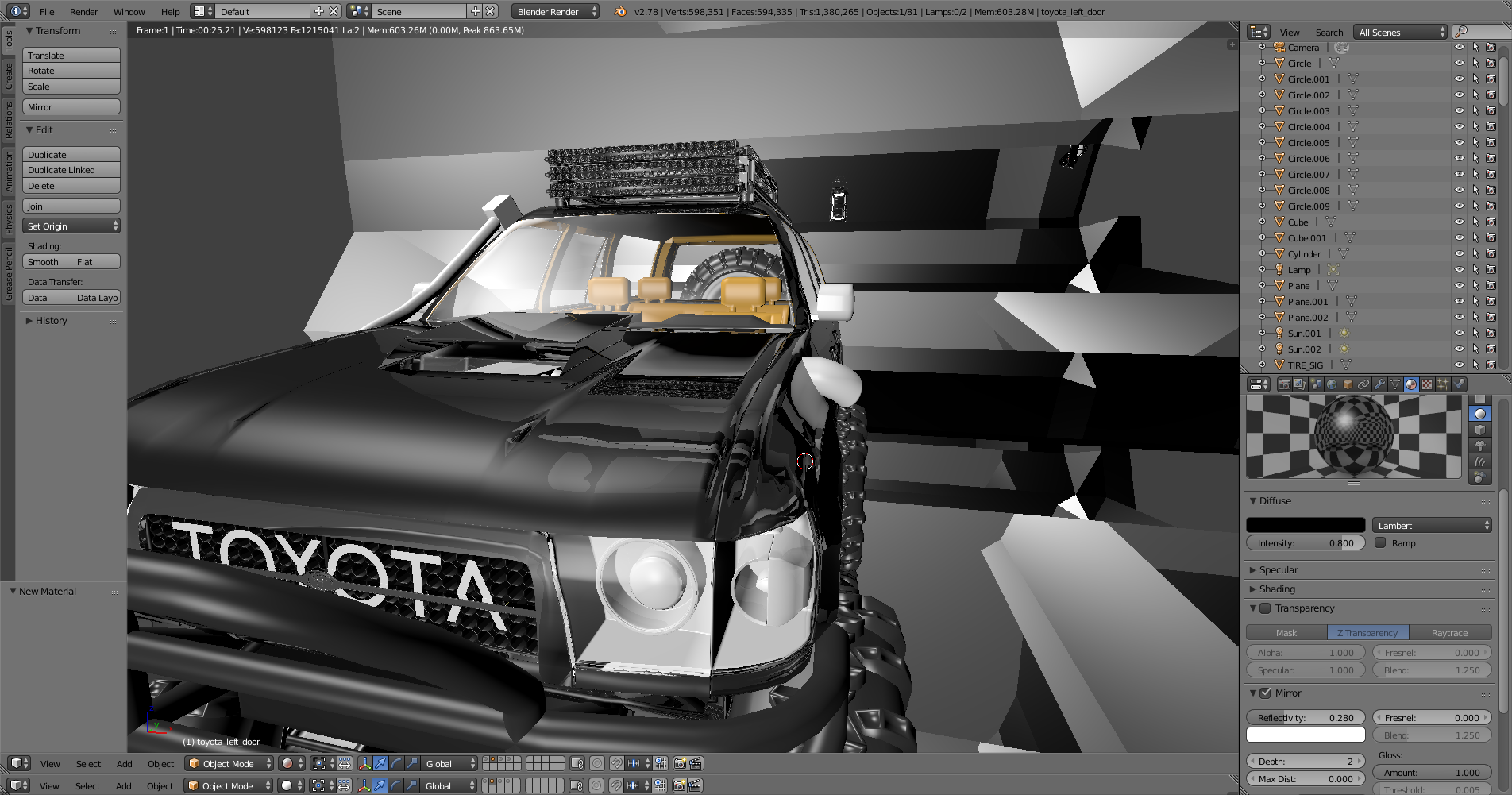
Task: Hide the Lamp object with its eye icon
Action: [x=1459, y=270]
